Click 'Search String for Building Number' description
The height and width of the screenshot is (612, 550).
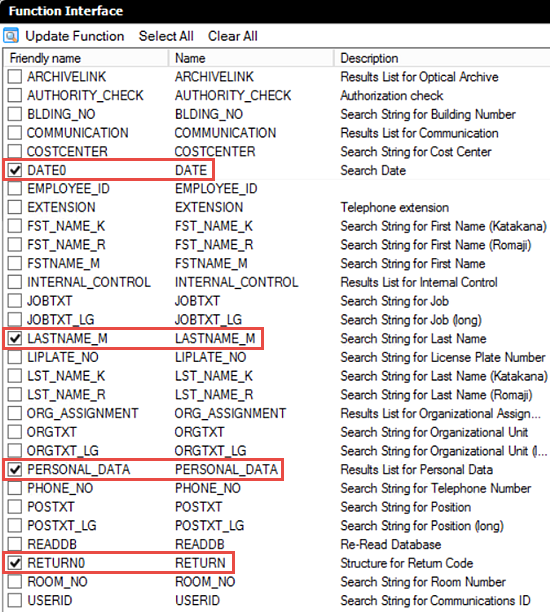coord(428,114)
